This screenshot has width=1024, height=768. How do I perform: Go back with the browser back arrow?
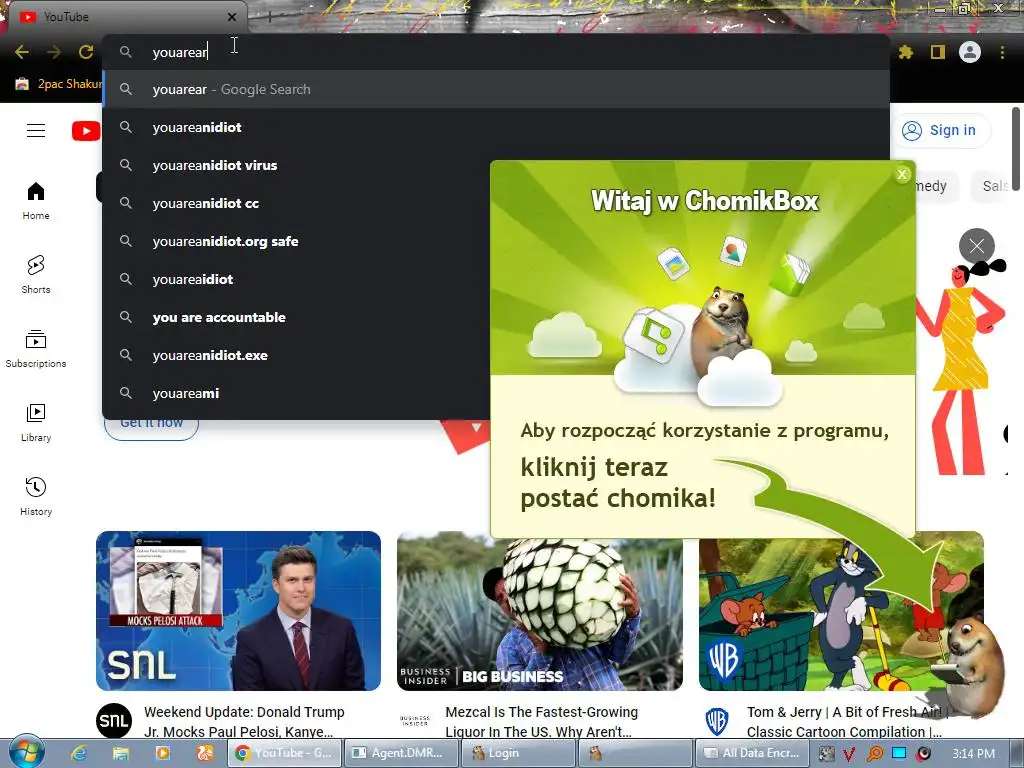click(x=22, y=52)
